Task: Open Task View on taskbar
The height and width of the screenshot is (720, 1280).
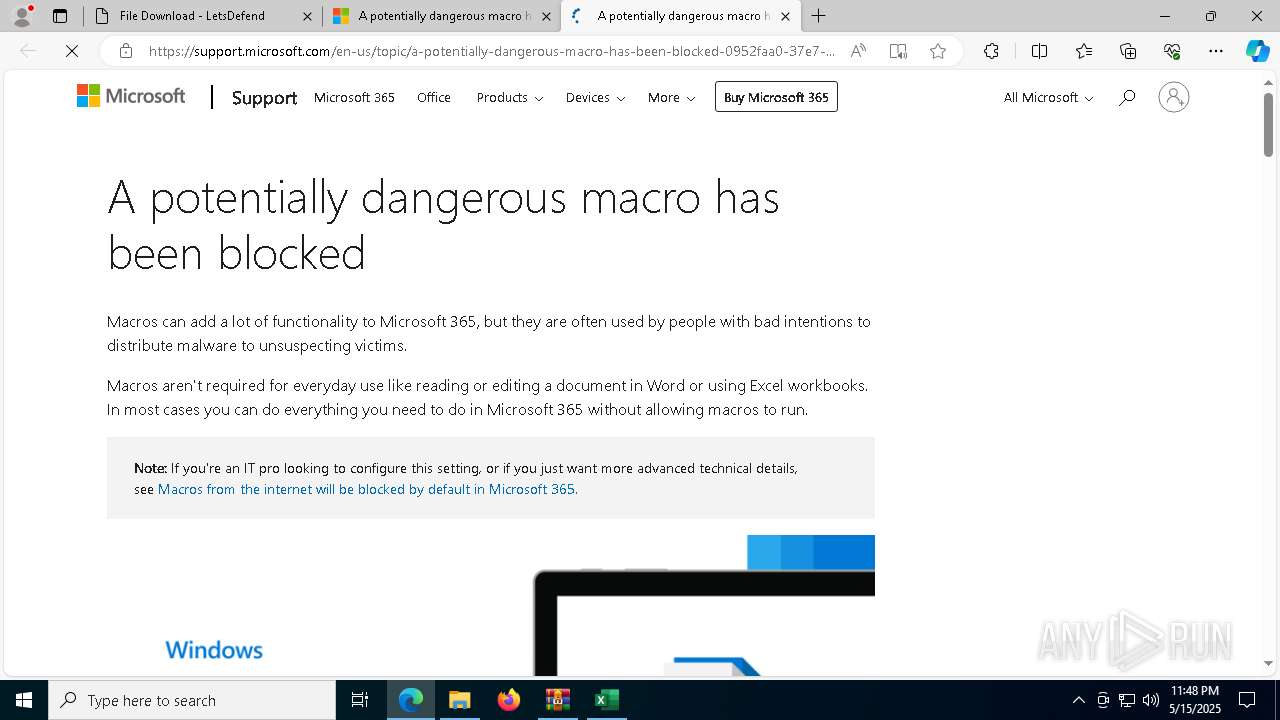Action: coord(360,700)
